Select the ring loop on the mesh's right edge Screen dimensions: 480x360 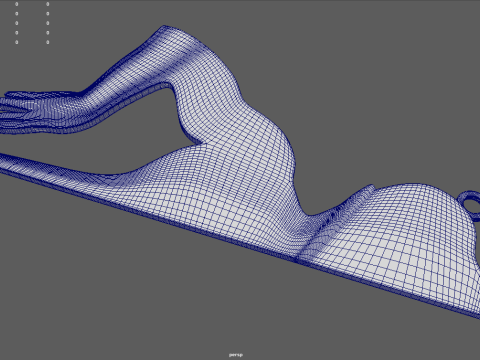469,203
